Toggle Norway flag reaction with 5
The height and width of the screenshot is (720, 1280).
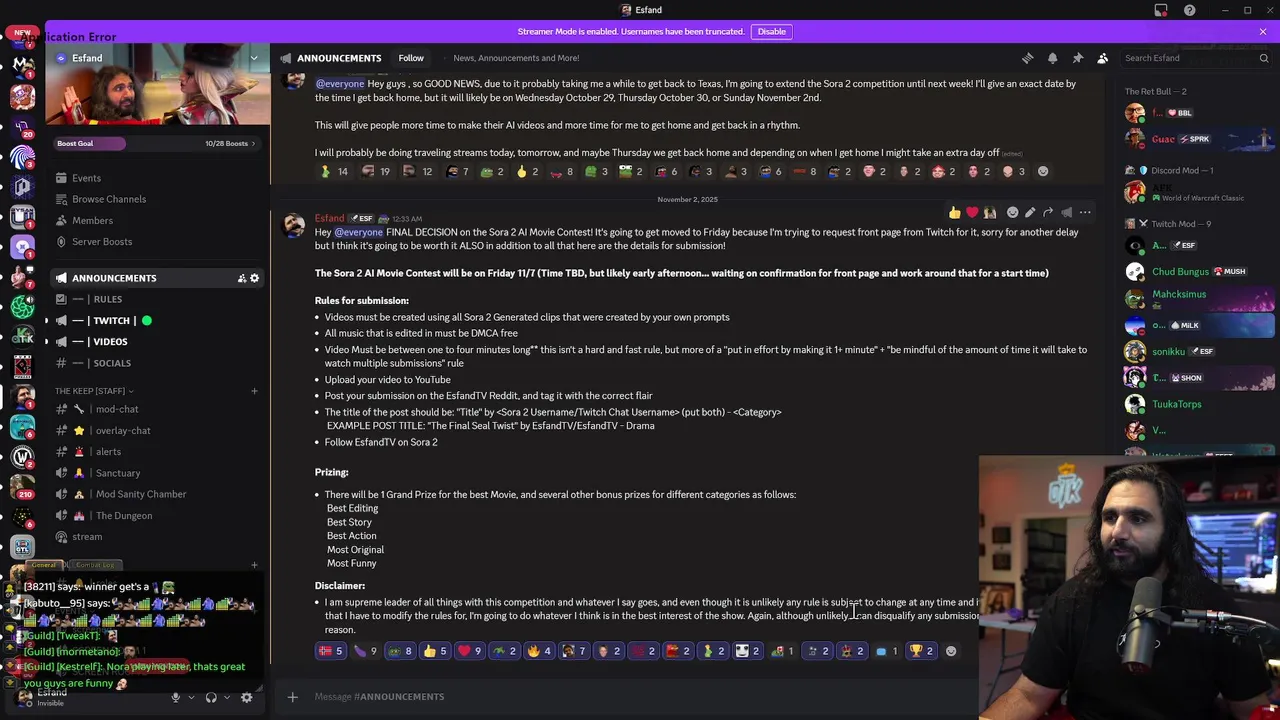330,651
